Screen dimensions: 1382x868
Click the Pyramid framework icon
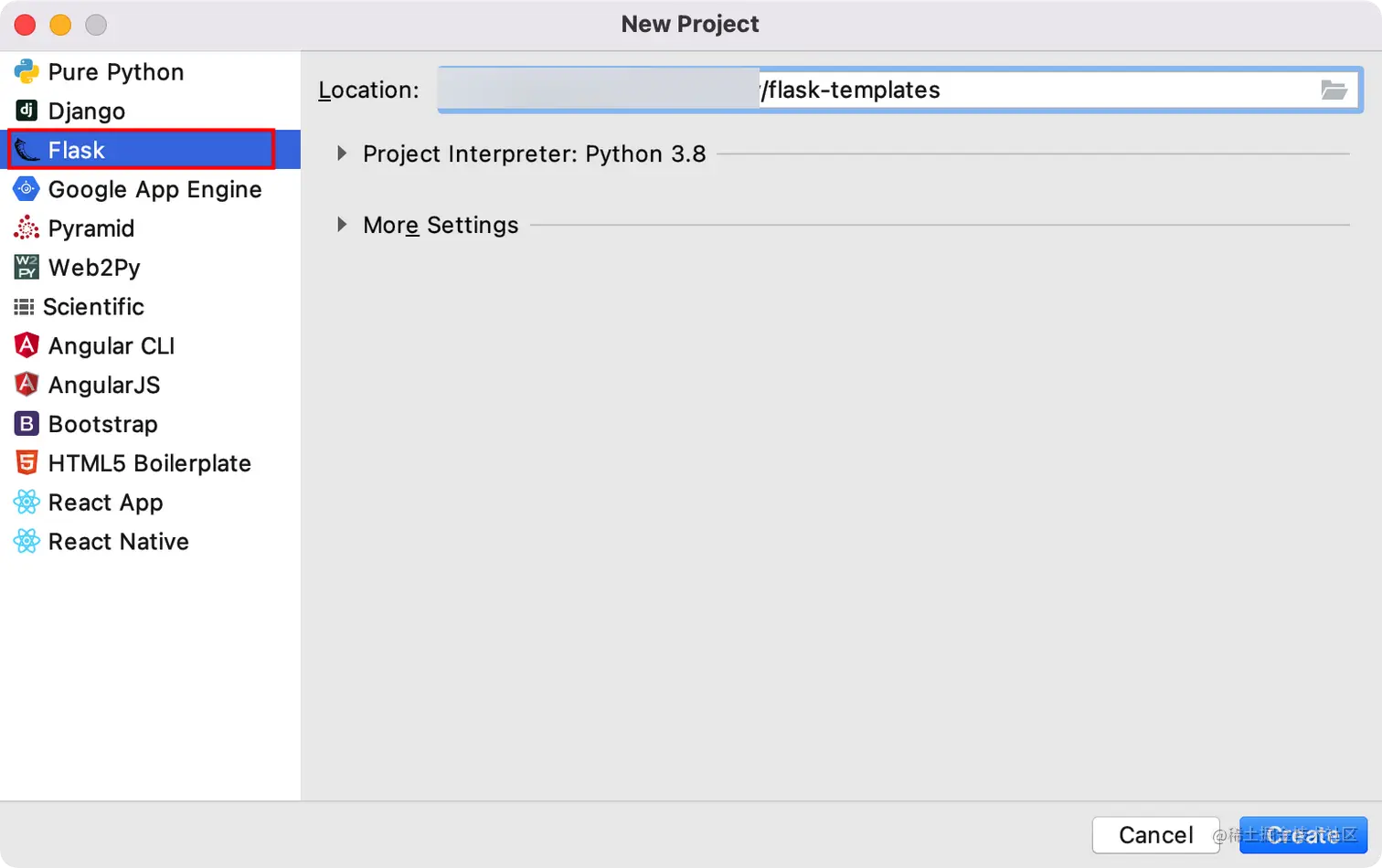click(x=27, y=228)
